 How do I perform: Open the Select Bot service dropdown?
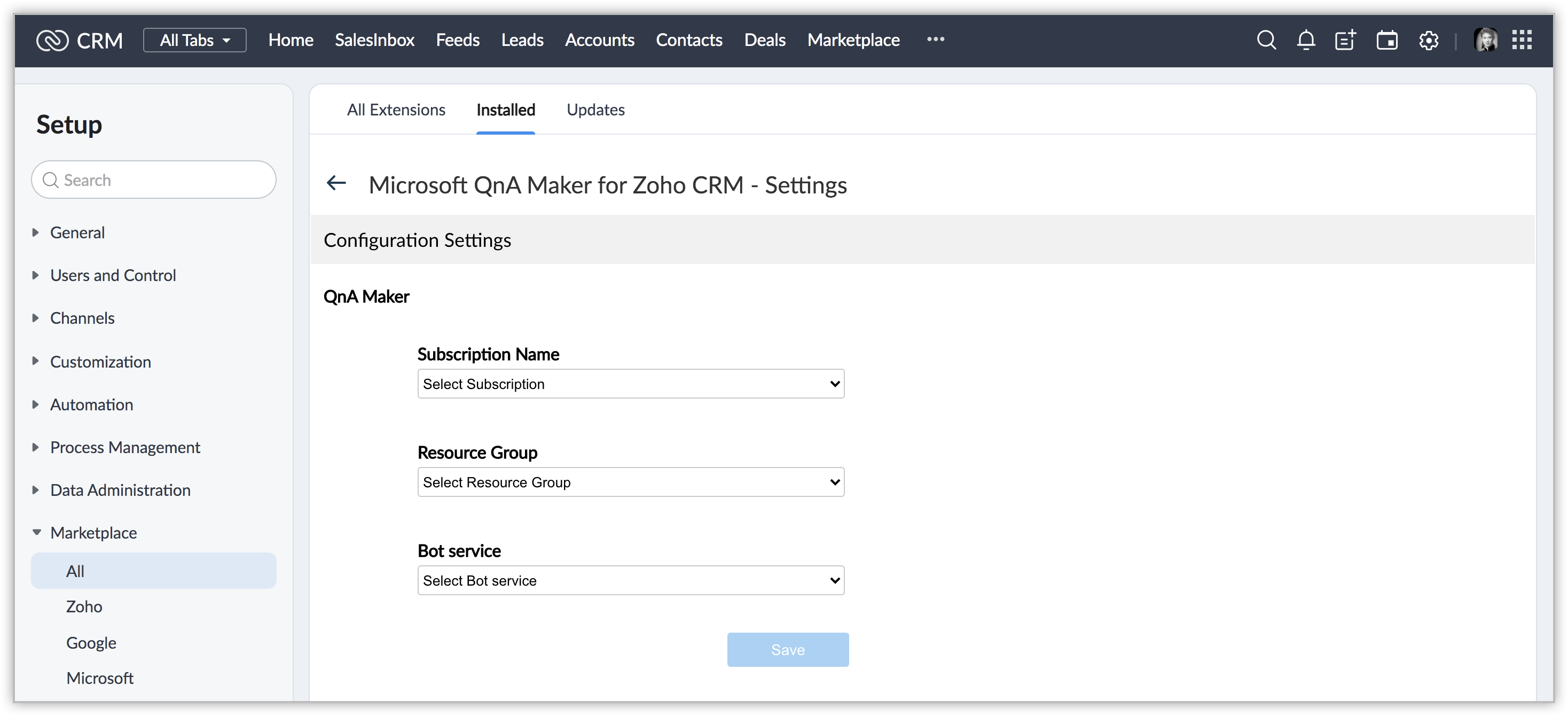tap(631, 580)
